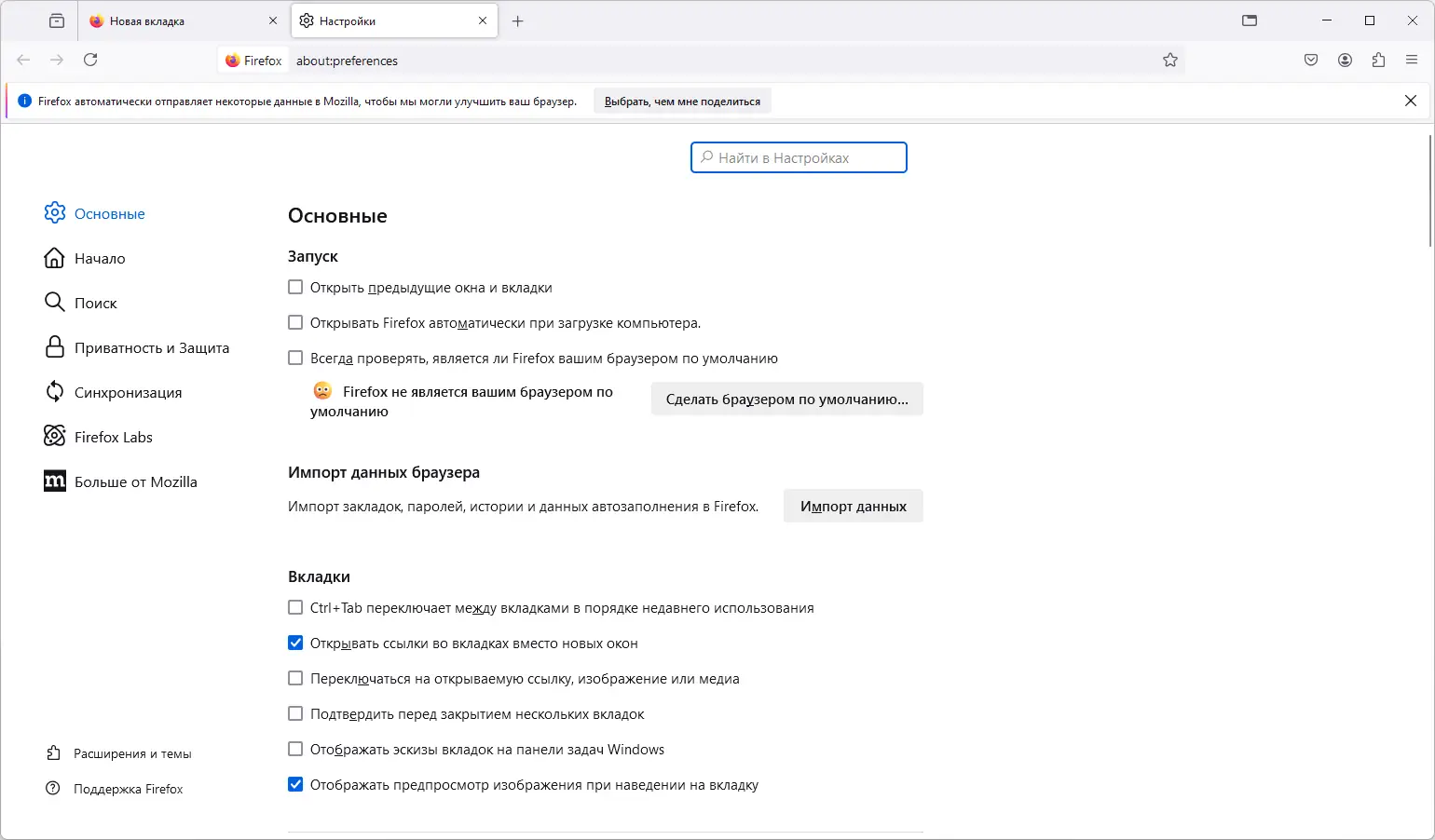Open "Приватность и Защита" settings section

pos(151,348)
